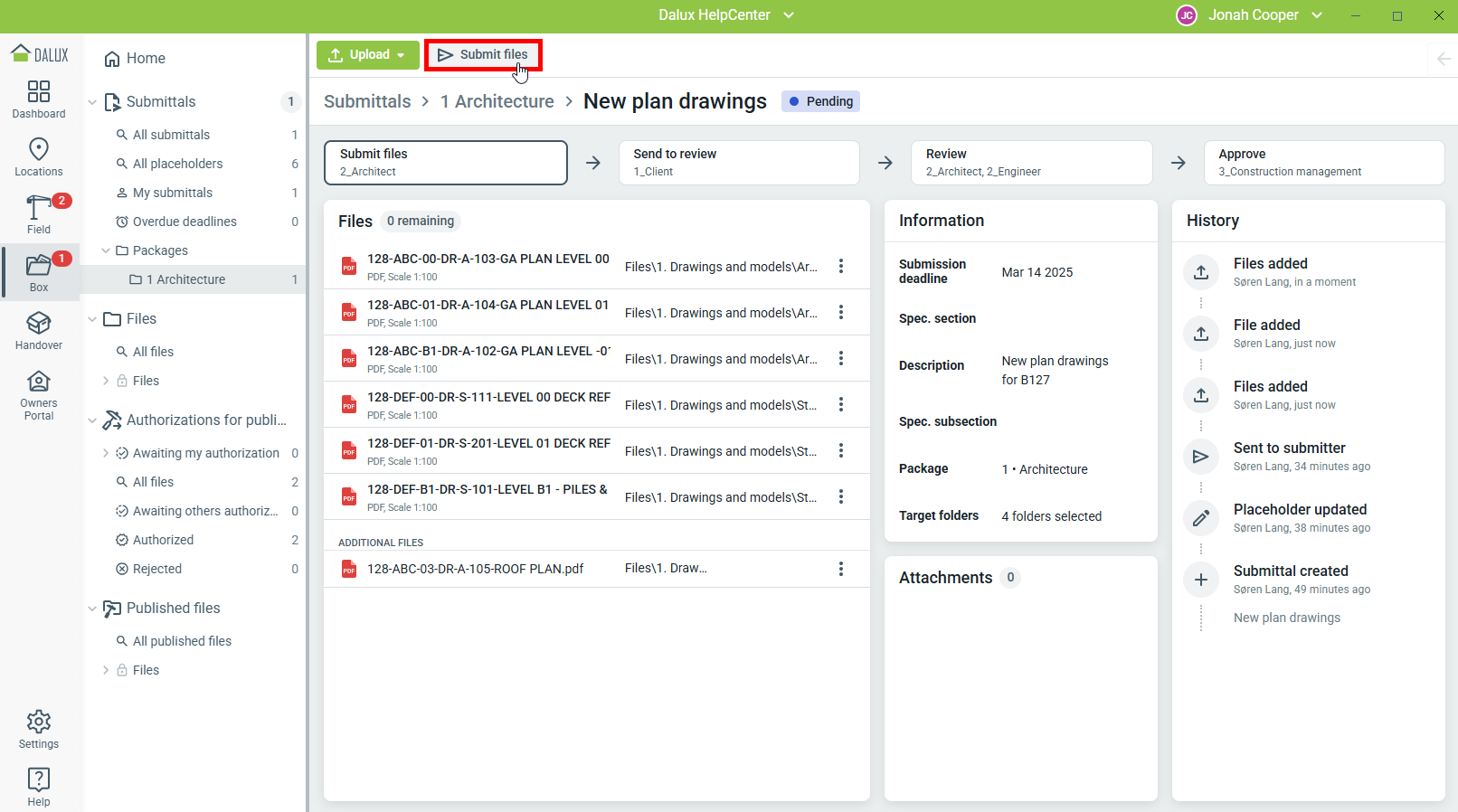Open the Dashboard from the sidebar
Image resolution: width=1458 pixels, height=812 pixels.
pyautogui.click(x=39, y=99)
